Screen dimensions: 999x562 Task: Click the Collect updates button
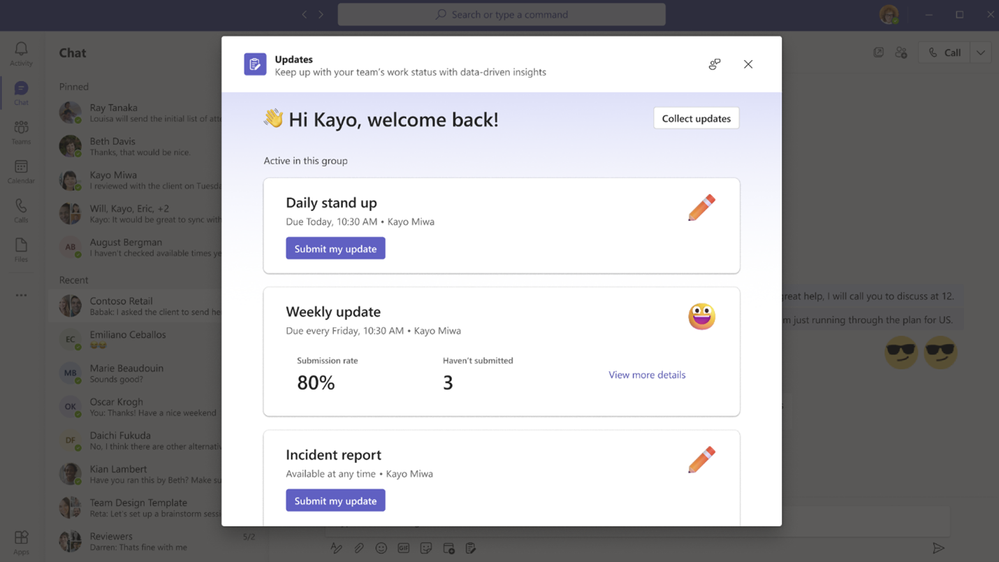tap(696, 119)
